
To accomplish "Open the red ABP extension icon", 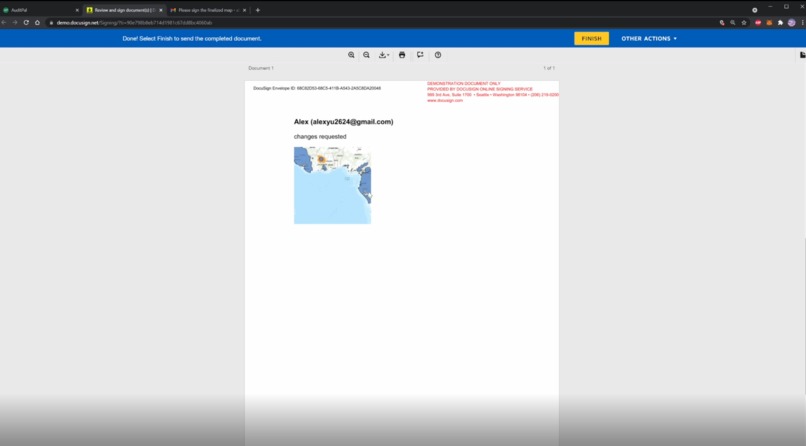I will click(758, 23).
